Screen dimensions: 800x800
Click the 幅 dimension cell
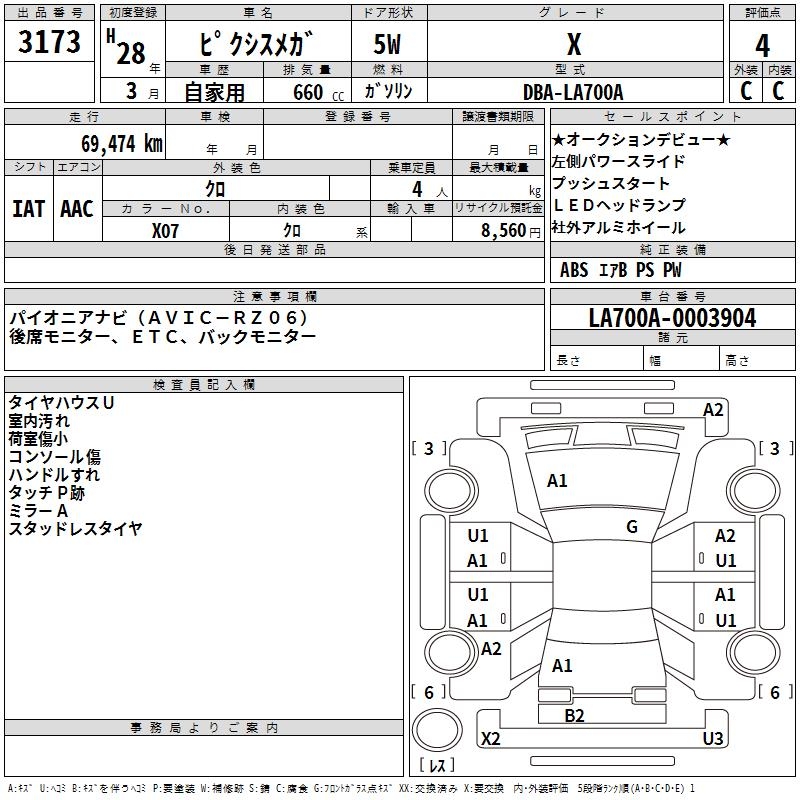681,360
